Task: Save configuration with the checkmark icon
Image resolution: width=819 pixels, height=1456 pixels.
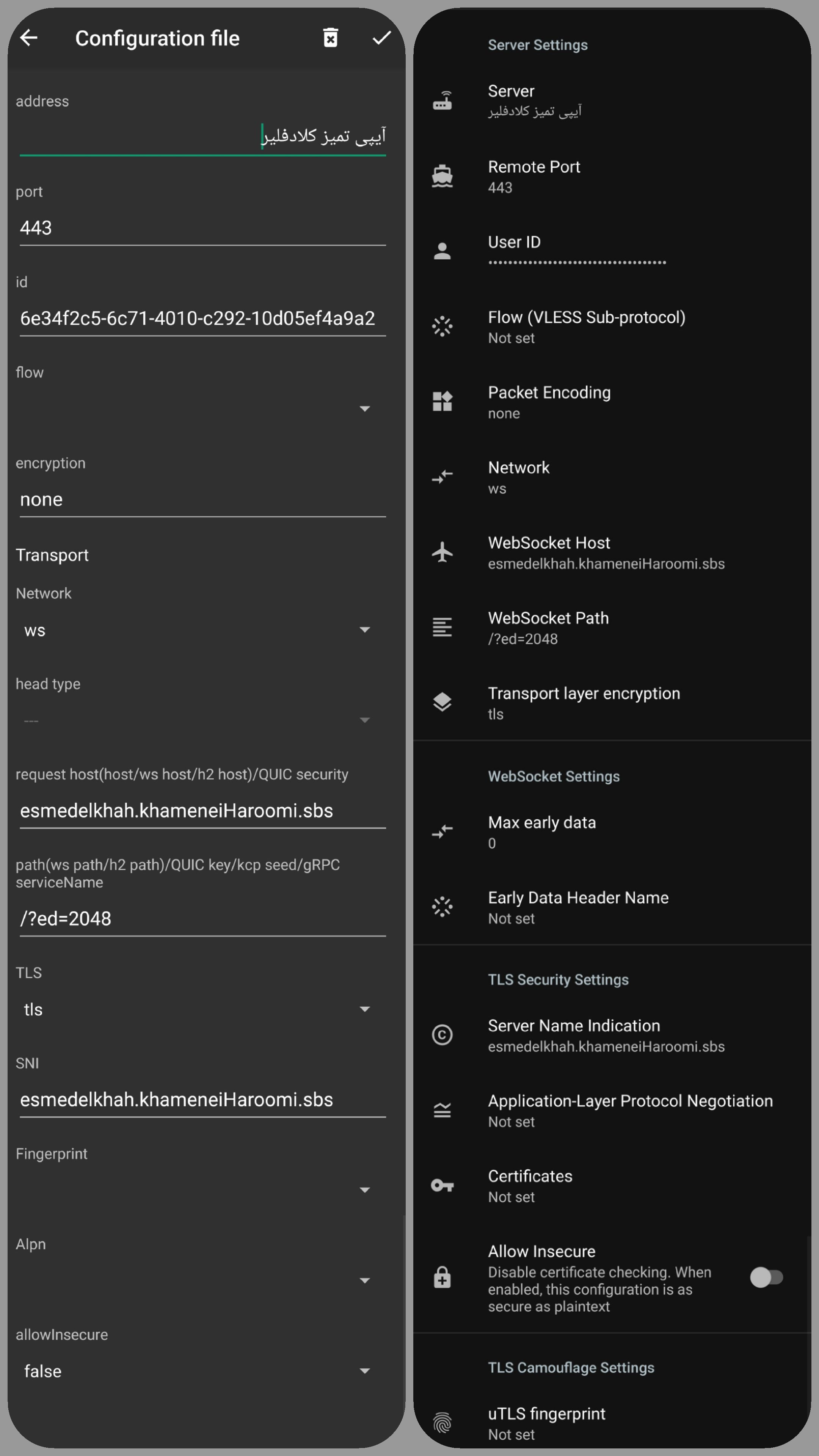Action: tap(381, 38)
